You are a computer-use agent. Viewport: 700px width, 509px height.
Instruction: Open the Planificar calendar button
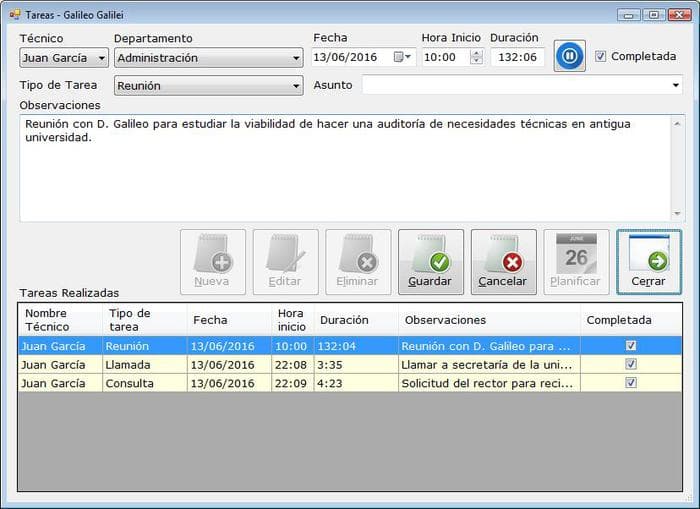576,262
